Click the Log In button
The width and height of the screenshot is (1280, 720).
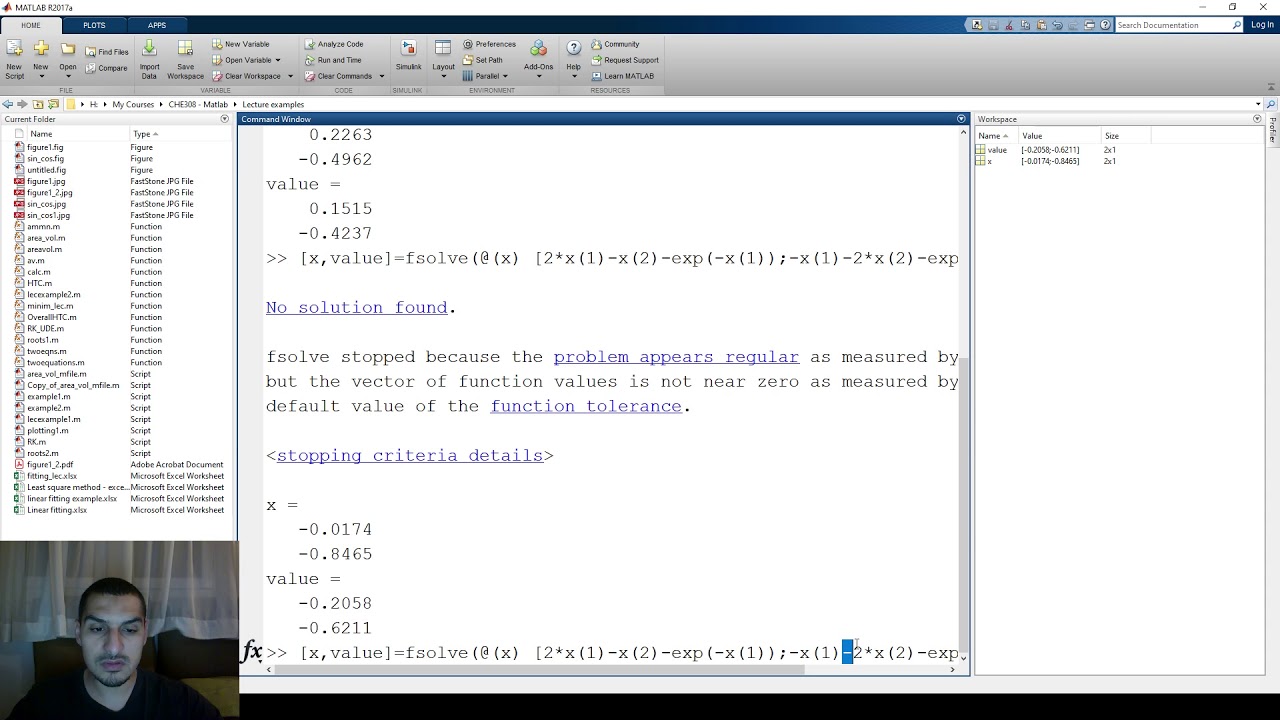tap(1262, 25)
